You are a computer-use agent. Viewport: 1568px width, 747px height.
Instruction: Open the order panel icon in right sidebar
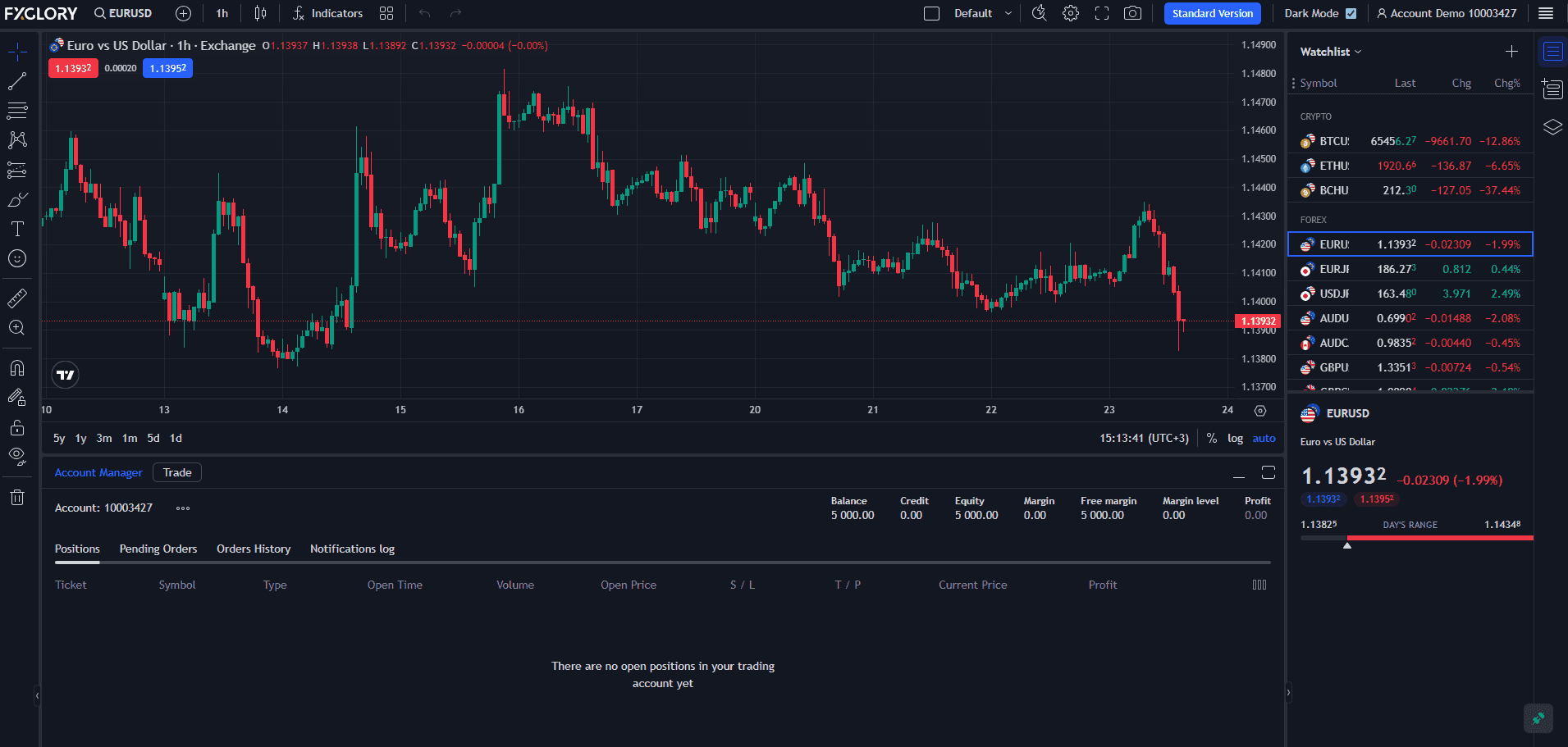point(1552,89)
